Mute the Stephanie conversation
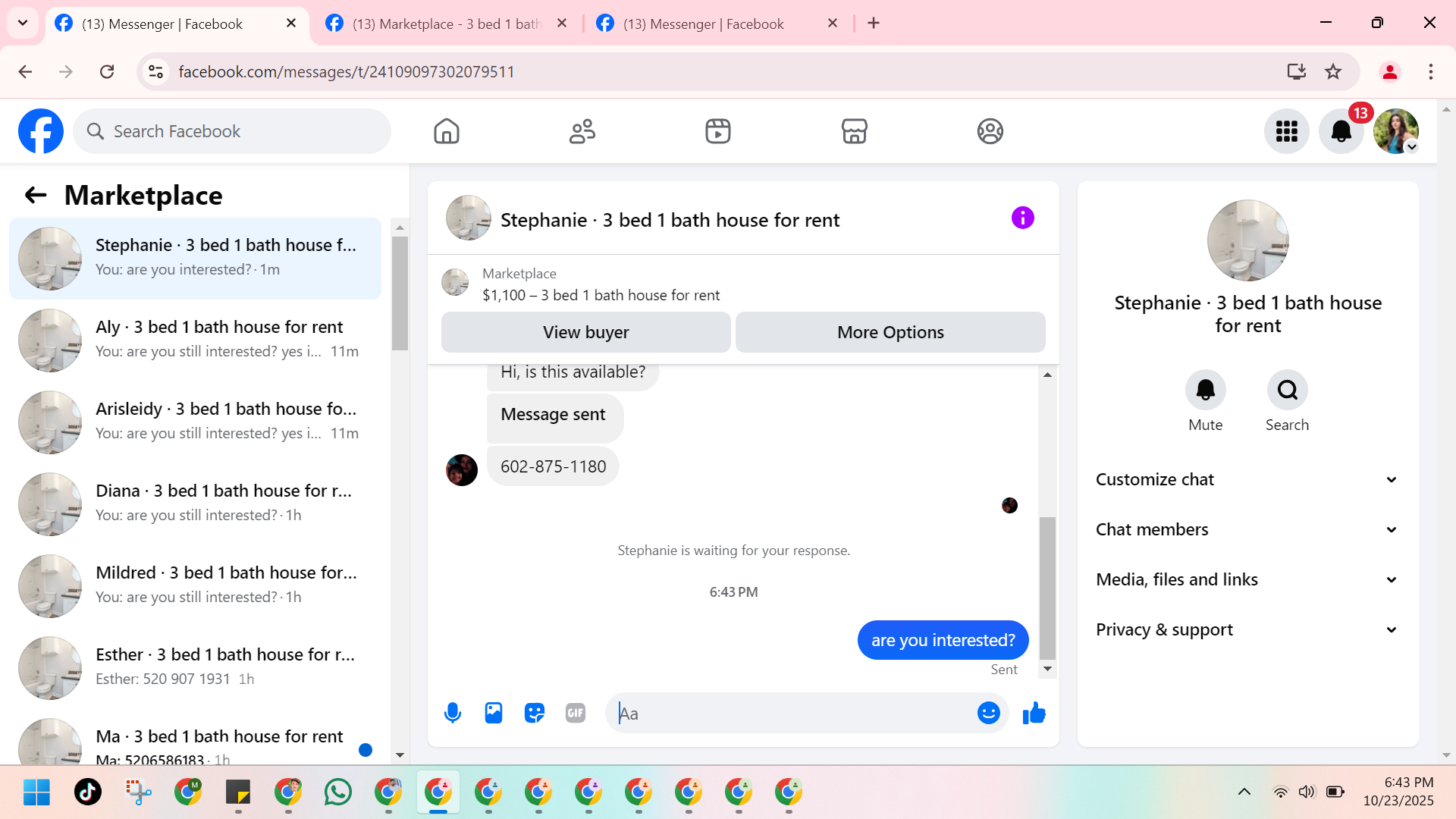The image size is (1456, 819). [x=1205, y=391]
